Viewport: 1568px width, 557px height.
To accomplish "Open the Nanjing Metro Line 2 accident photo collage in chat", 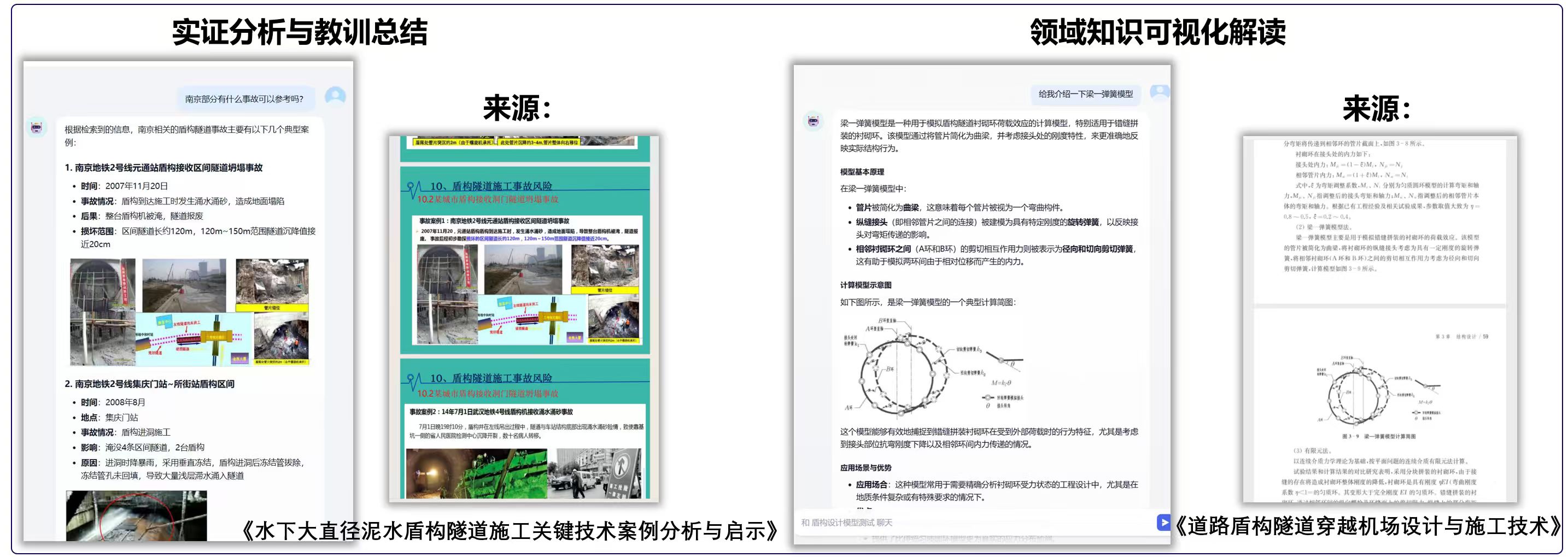I will point(189,312).
